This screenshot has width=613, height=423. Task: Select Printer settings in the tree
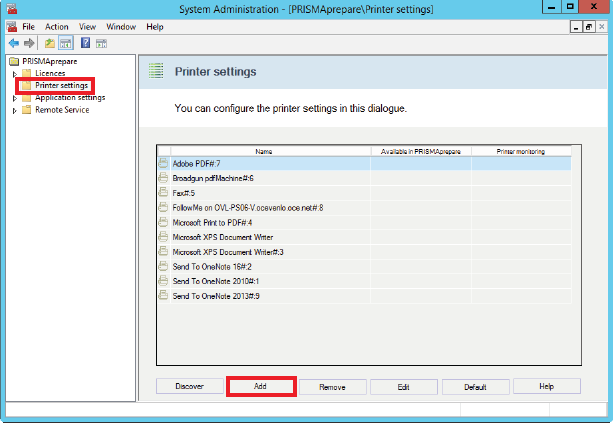(61, 85)
